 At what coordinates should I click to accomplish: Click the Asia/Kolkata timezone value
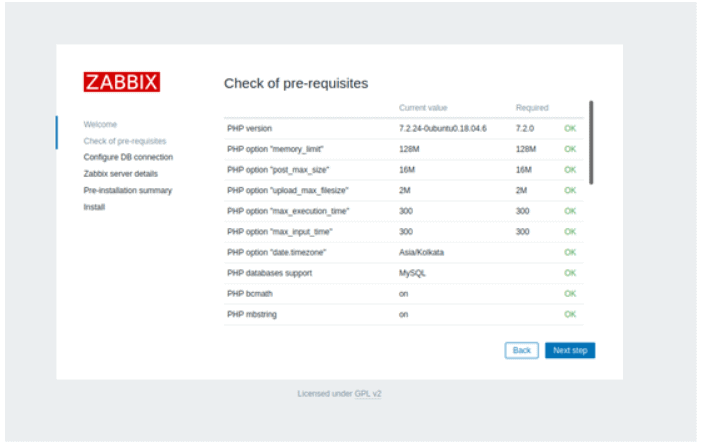(x=421, y=252)
